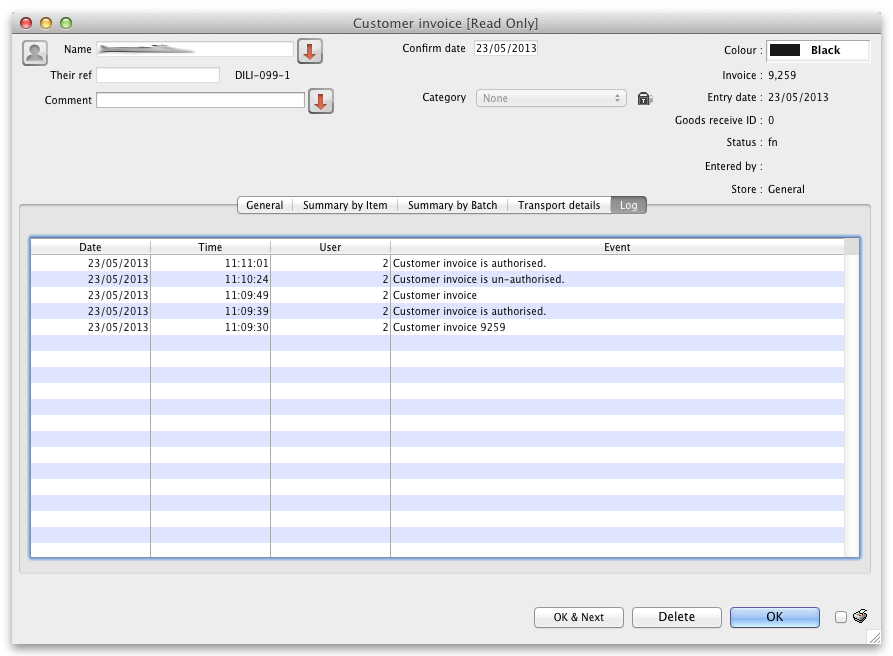Image resolution: width=893 pixels, height=656 pixels.
Task: Open the Summary by Item tab
Action: (345, 205)
